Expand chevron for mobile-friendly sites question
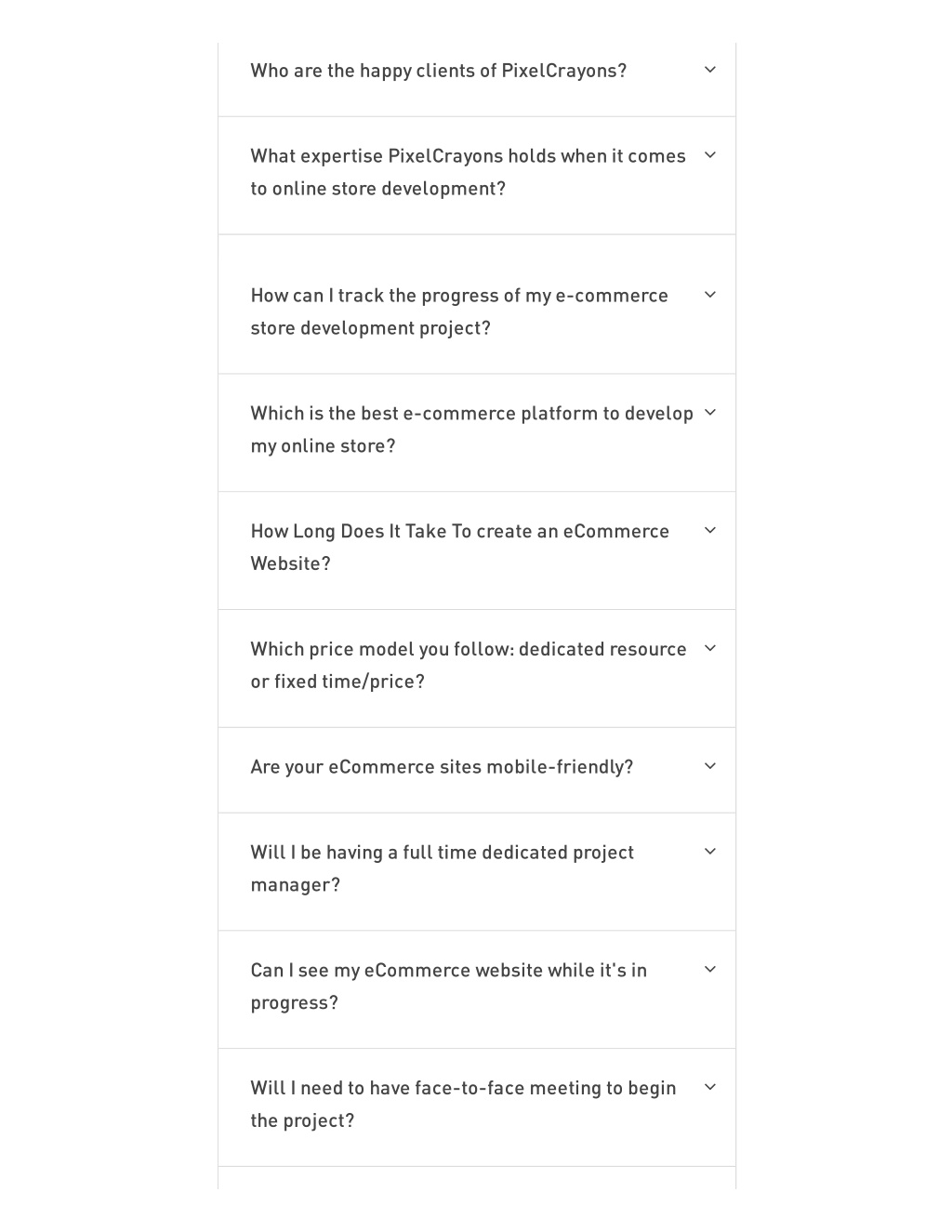Screen dimensions: 952x1232 coord(710,766)
